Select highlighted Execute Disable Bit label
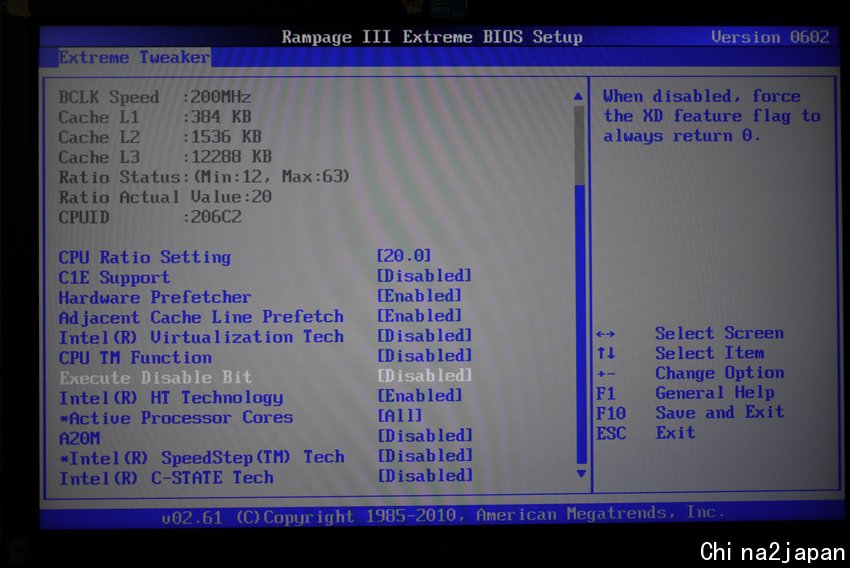This screenshot has height=568, width=850. click(156, 377)
